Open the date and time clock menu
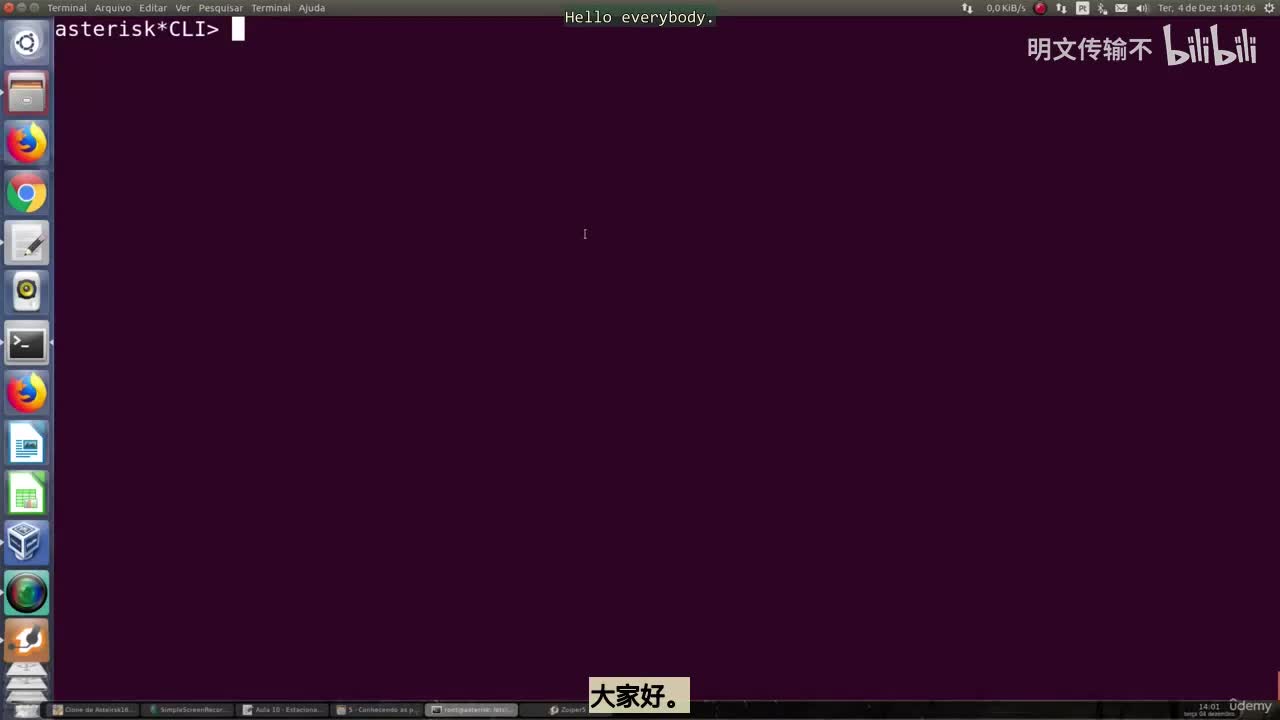This screenshot has width=1280, height=720. tap(1206, 8)
